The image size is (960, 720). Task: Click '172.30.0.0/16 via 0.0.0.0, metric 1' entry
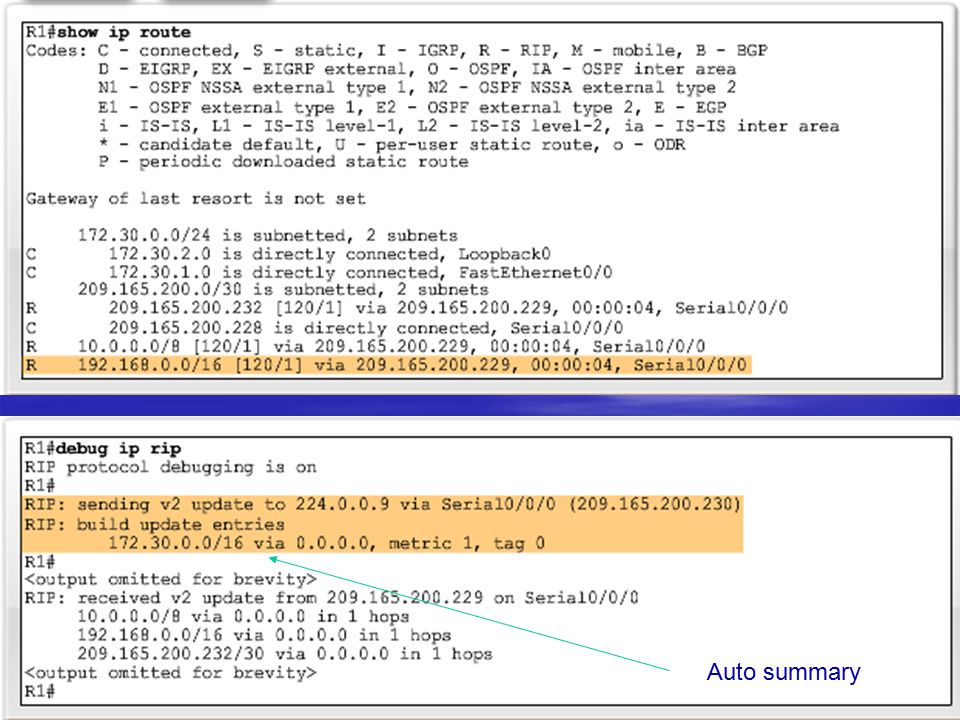[326, 543]
